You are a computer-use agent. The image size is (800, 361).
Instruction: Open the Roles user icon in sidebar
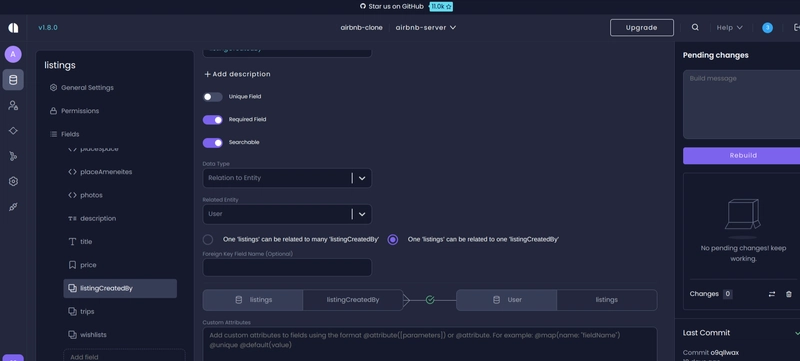(x=13, y=106)
